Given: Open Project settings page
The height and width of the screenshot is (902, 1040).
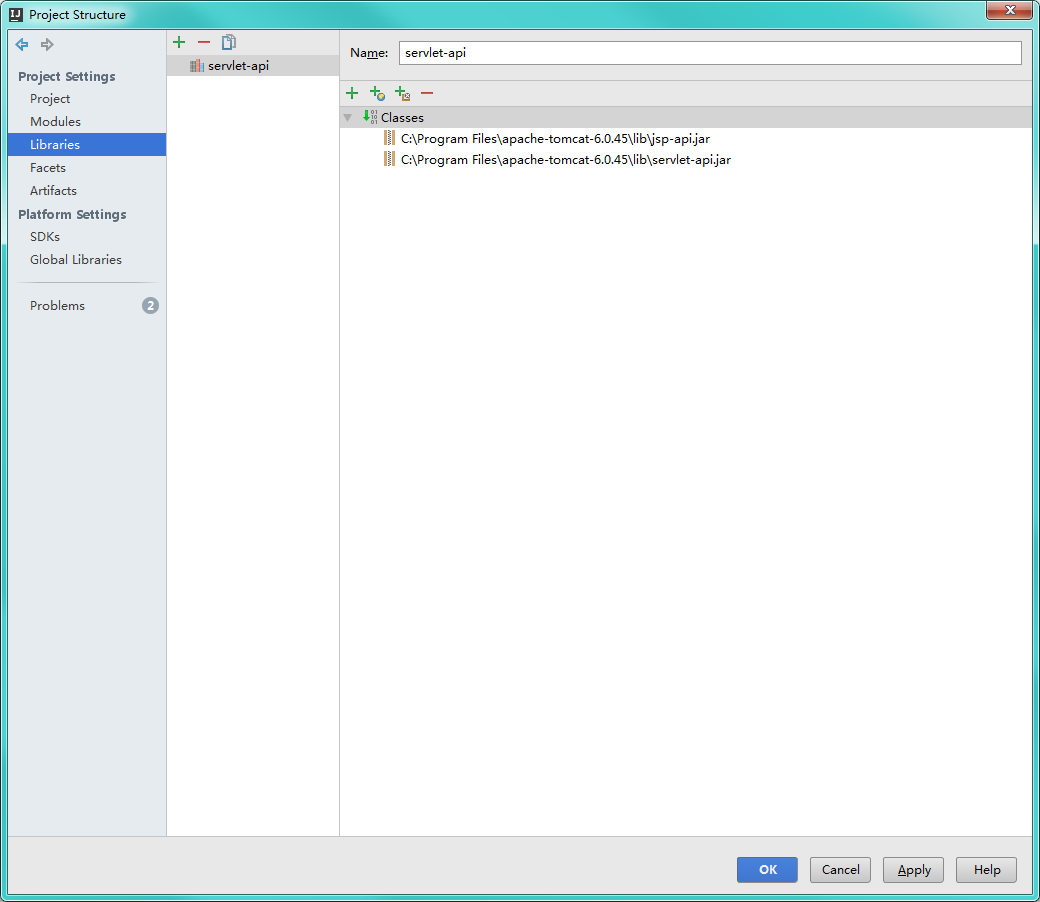Looking at the screenshot, I should [50, 99].
